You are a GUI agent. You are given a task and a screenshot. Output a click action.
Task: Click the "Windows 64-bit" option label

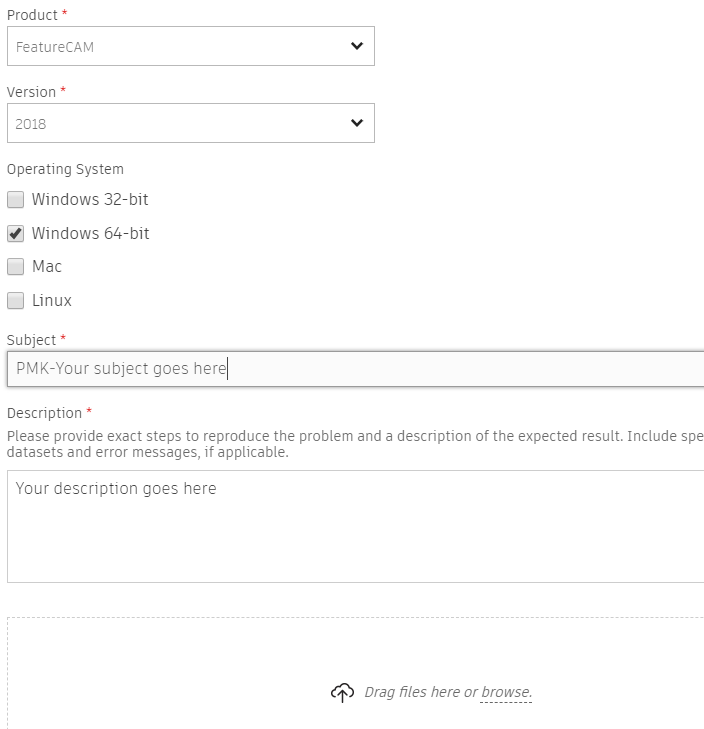coord(90,233)
